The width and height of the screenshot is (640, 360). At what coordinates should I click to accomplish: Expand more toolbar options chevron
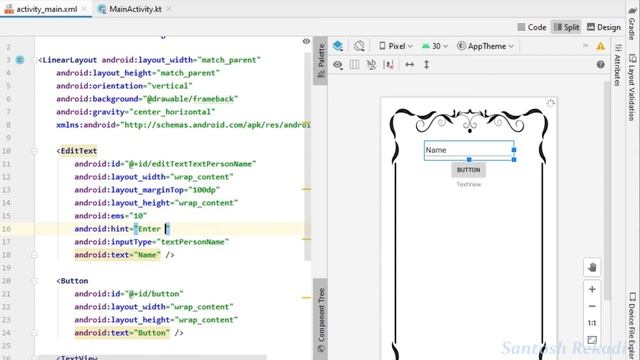click(x=585, y=46)
